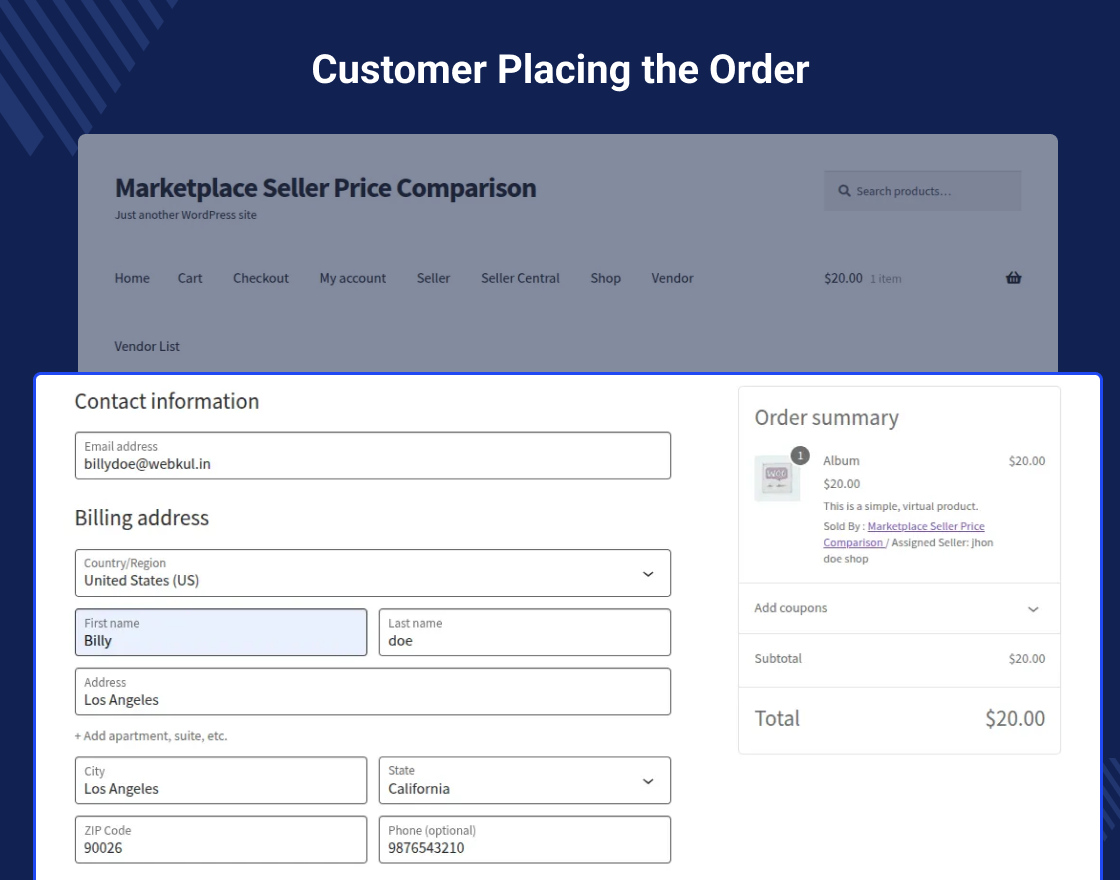Open the Country/Region dropdown
The width and height of the screenshot is (1120, 880).
pos(373,573)
